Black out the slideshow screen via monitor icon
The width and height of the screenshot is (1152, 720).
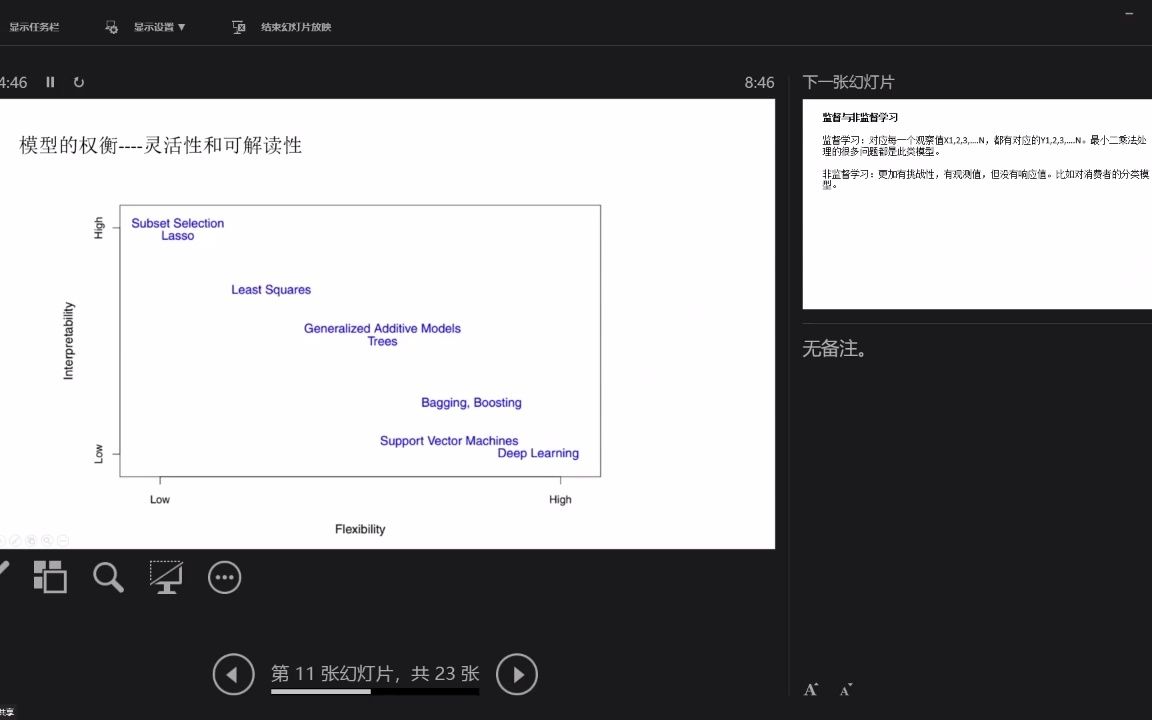click(x=166, y=577)
